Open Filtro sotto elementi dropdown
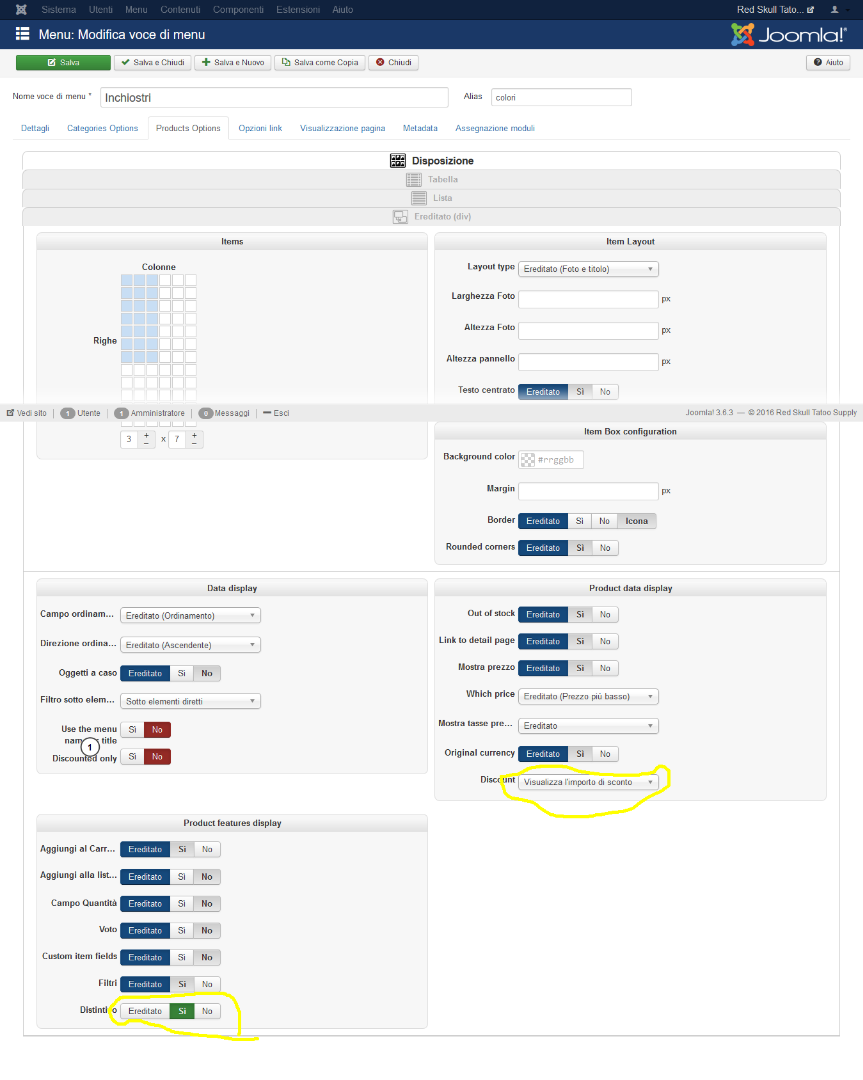863x1080 pixels. click(190, 702)
